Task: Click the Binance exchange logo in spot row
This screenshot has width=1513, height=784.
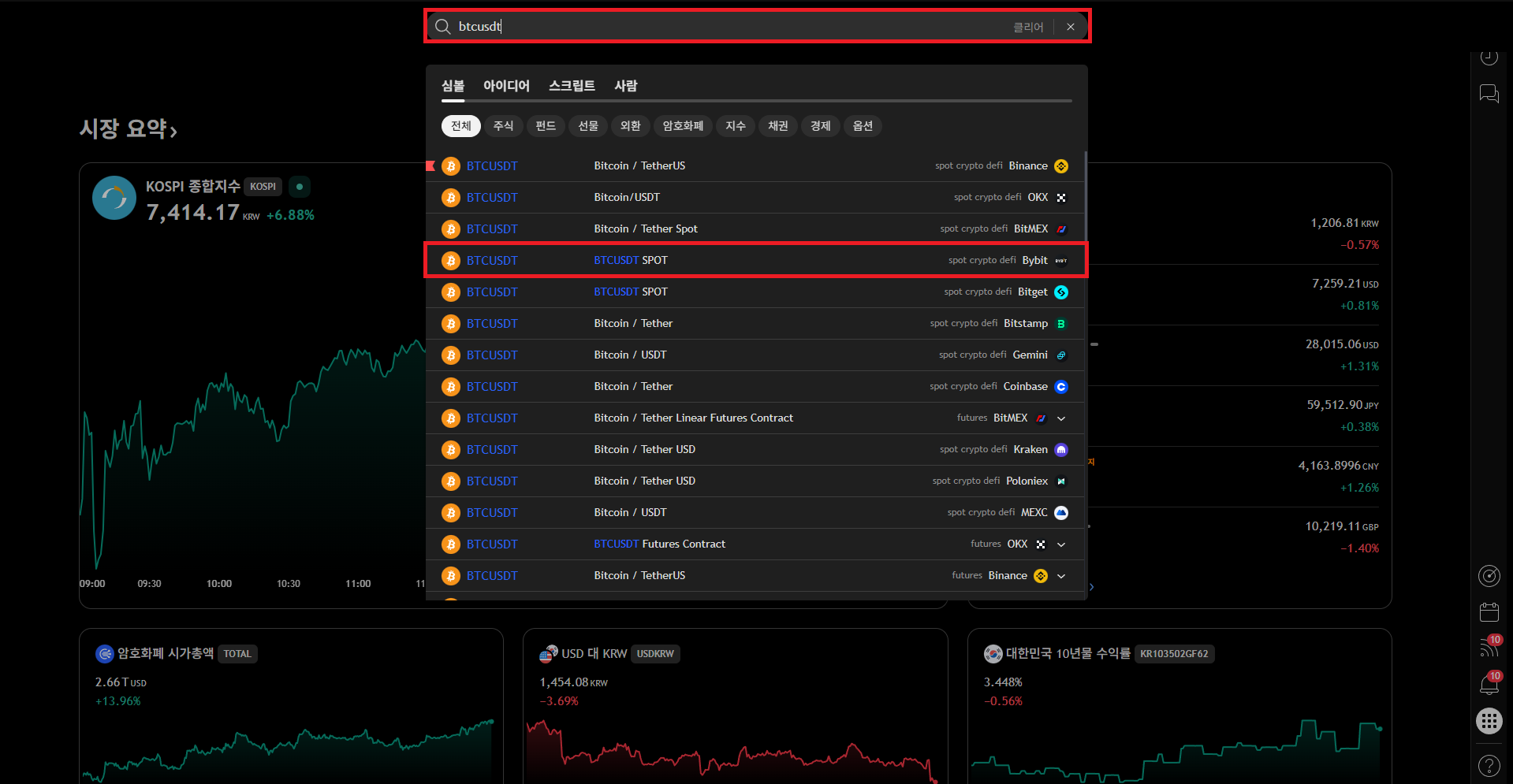Action: tap(1061, 165)
